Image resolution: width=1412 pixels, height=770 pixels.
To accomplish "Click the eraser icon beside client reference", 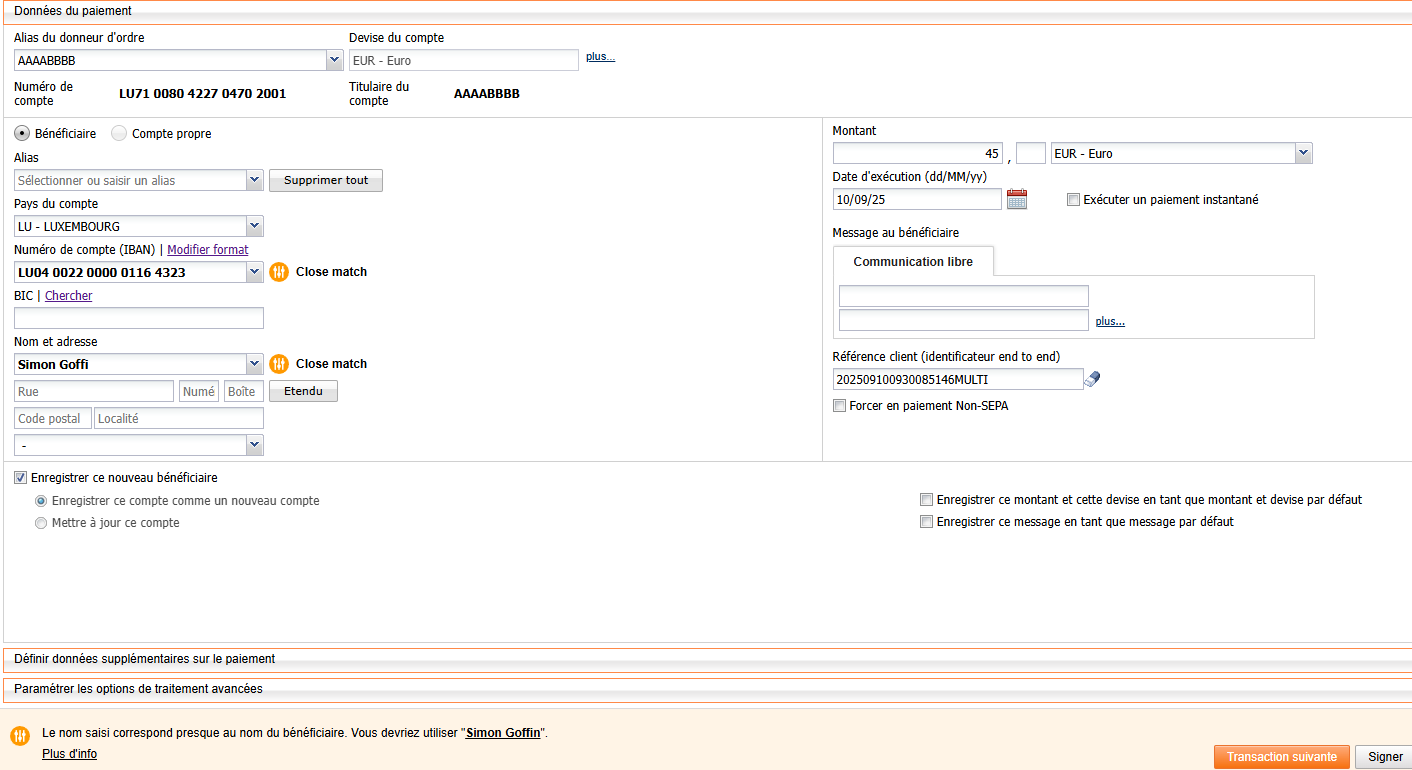I will [x=1092, y=379].
